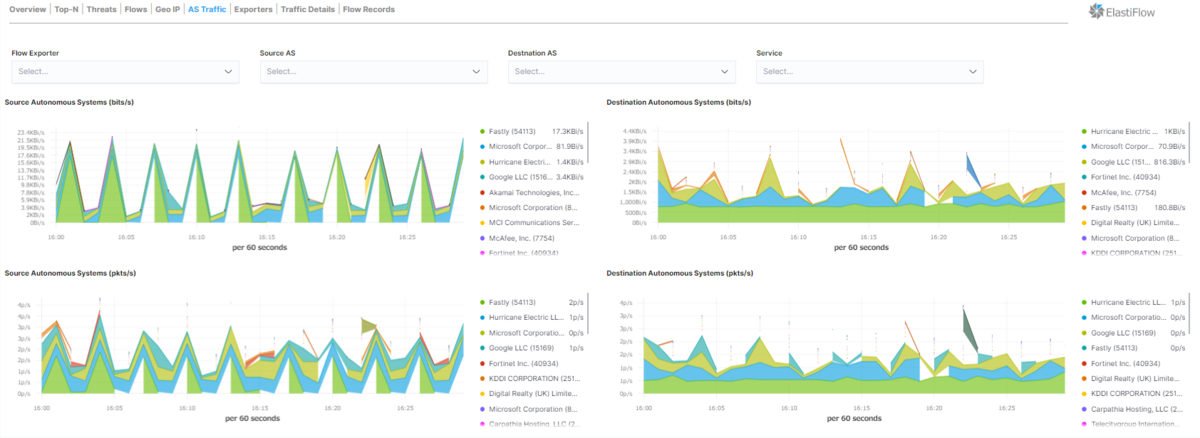Viewport: 1200px width, 438px height.
Task: Toggle Google LLC (15169) in Source pkts/s legend
Action: click(x=532, y=348)
